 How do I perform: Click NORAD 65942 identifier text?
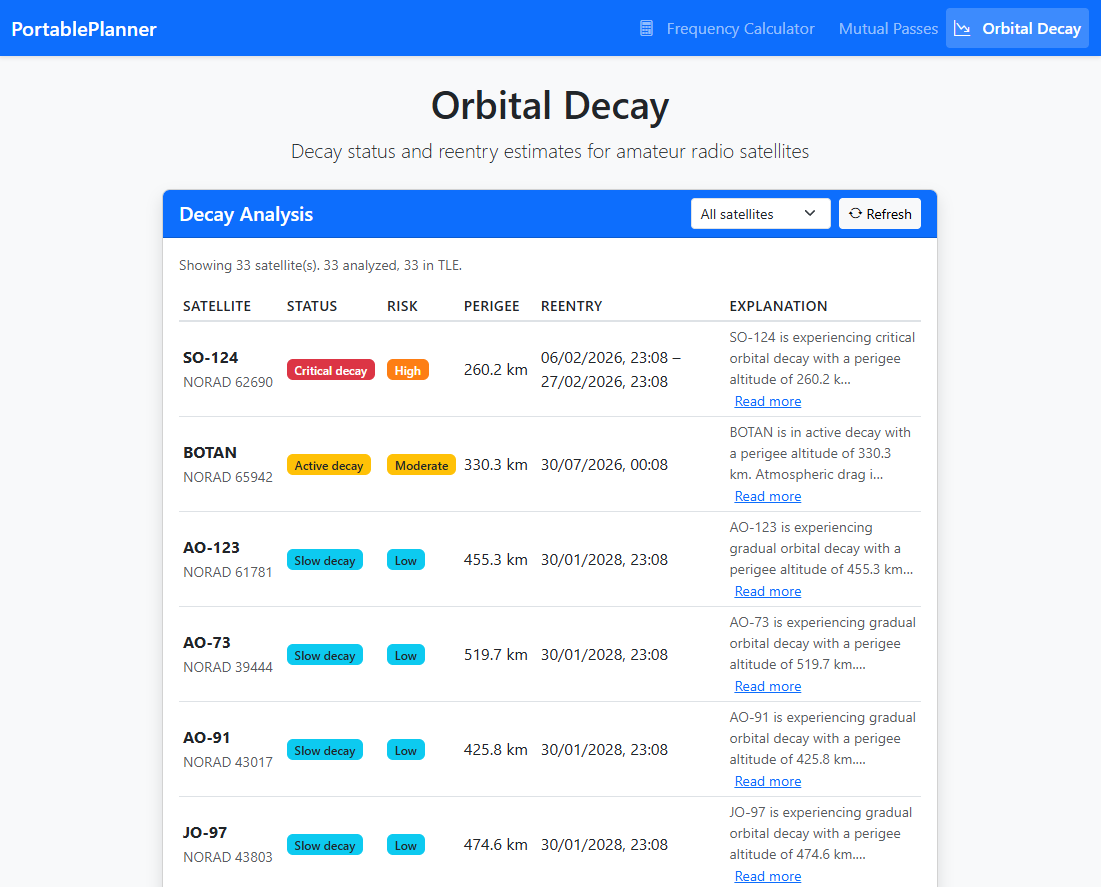[228, 477]
